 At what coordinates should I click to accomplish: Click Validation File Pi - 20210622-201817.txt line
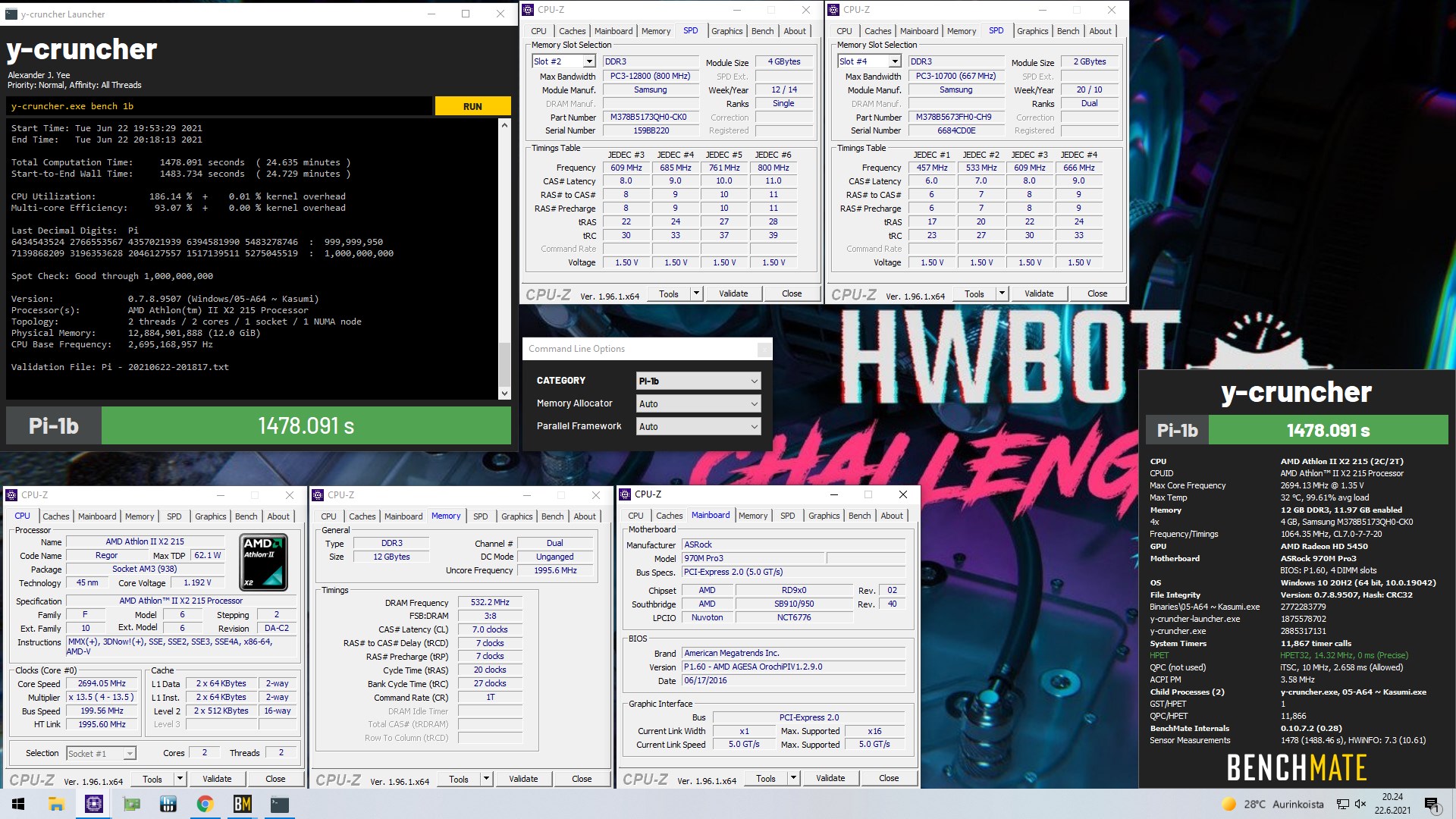pyautogui.click(x=120, y=367)
